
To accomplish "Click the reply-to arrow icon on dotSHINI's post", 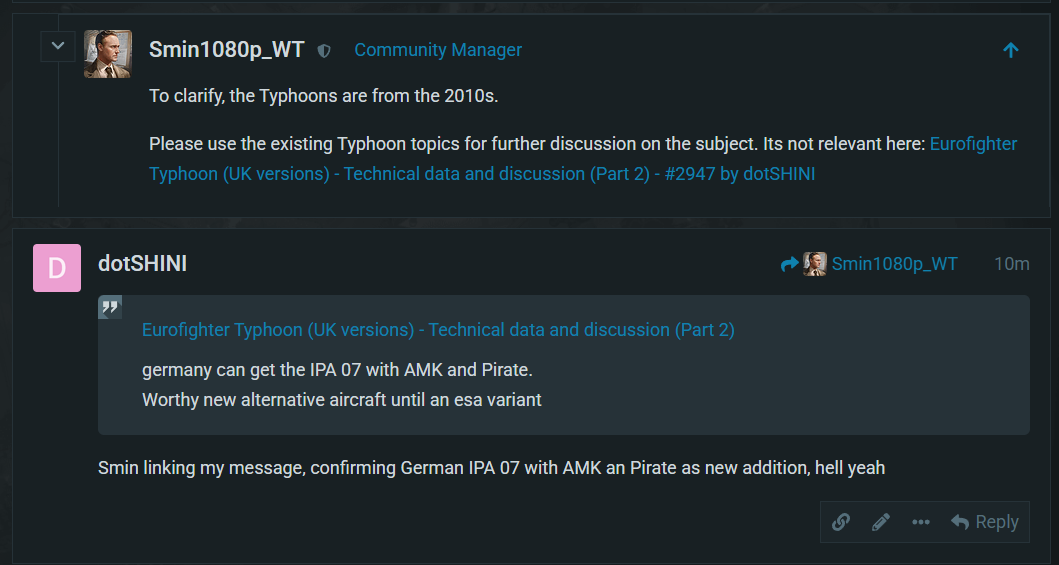I will tap(790, 264).
